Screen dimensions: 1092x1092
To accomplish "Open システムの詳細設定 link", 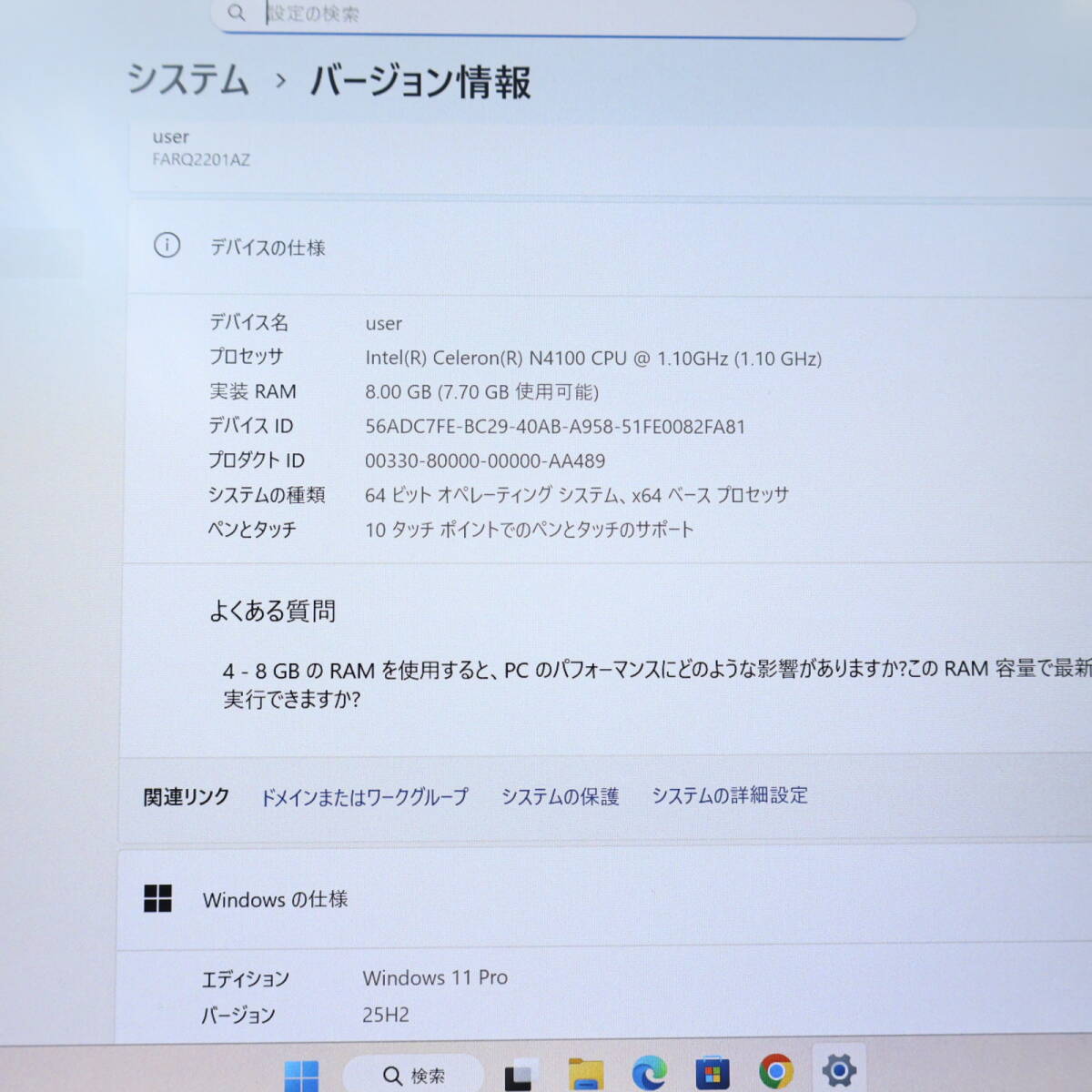I will [x=730, y=795].
